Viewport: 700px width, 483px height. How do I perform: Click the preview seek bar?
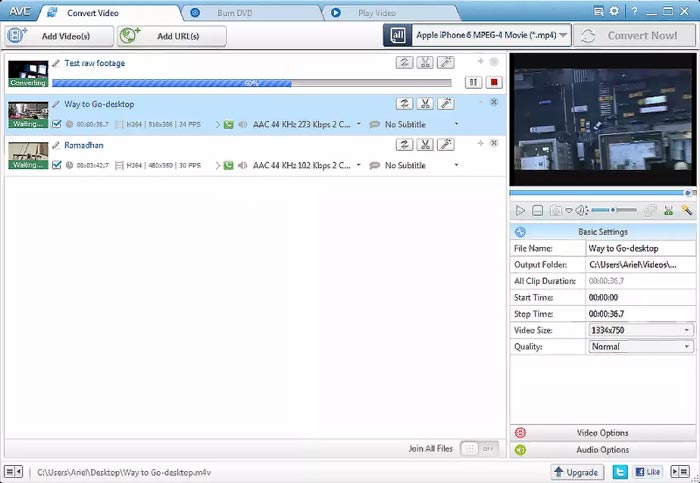tap(601, 193)
